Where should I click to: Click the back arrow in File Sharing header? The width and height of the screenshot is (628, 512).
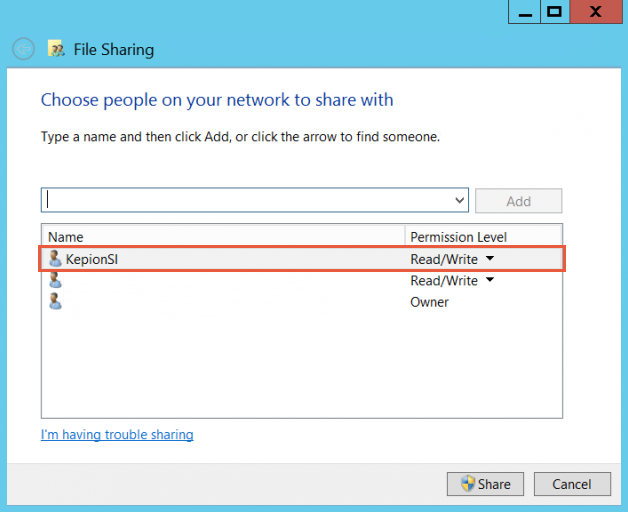click(23, 49)
